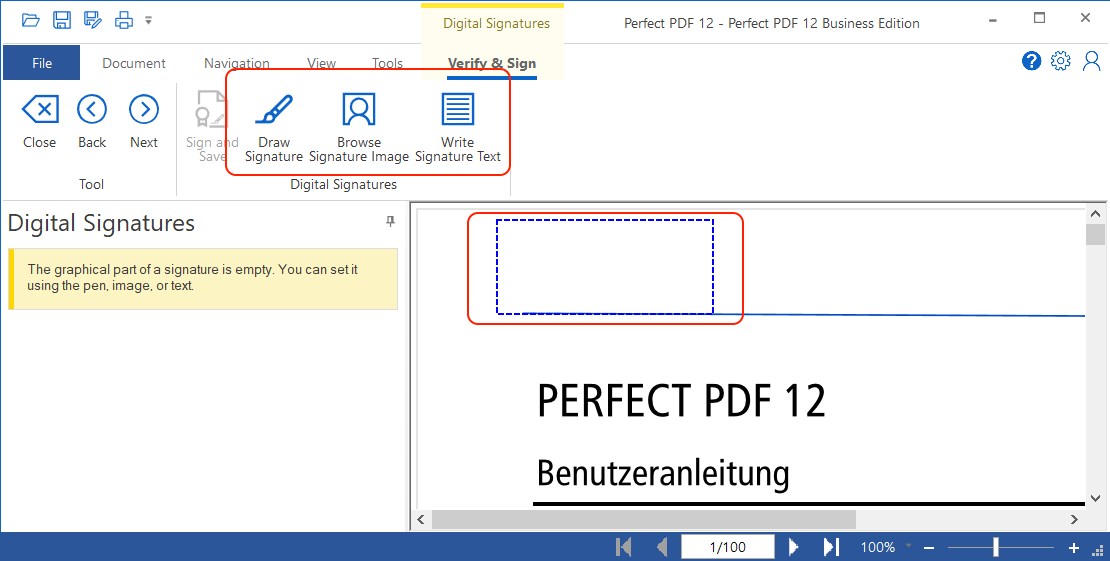
Task: Switch to the Document tab
Action: pyautogui.click(x=134, y=63)
